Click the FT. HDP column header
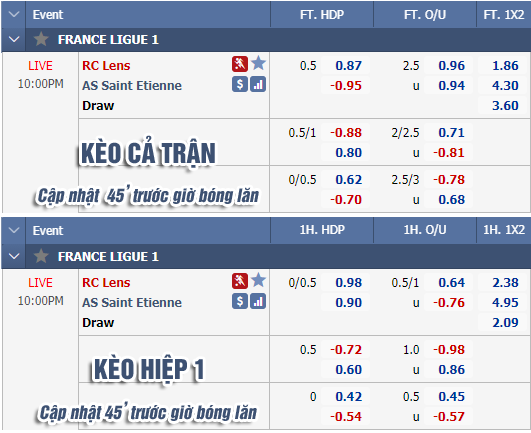531x433 pixels. (x=322, y=15)
